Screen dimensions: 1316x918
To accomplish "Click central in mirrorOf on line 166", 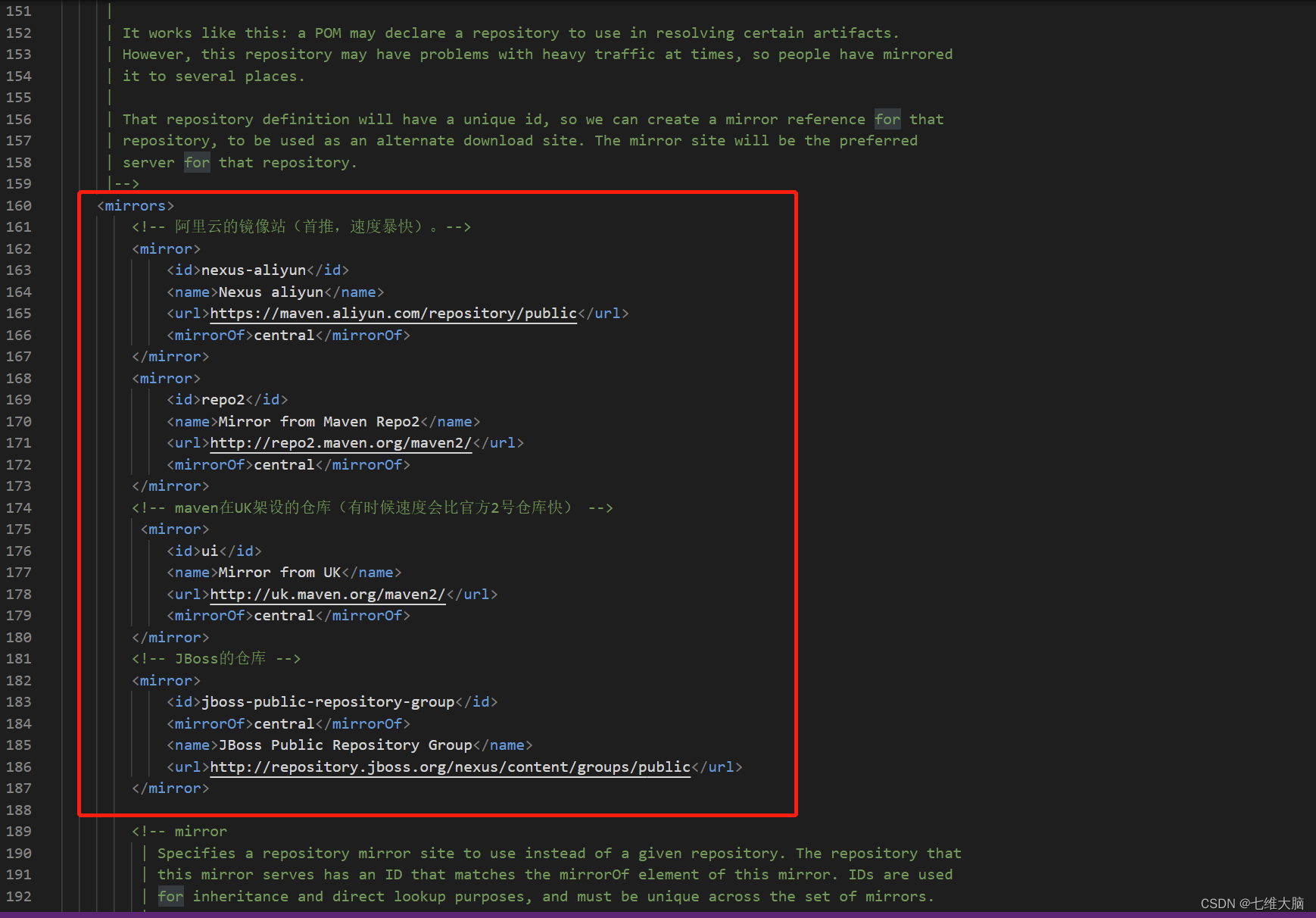I will [x=284, y=336].
